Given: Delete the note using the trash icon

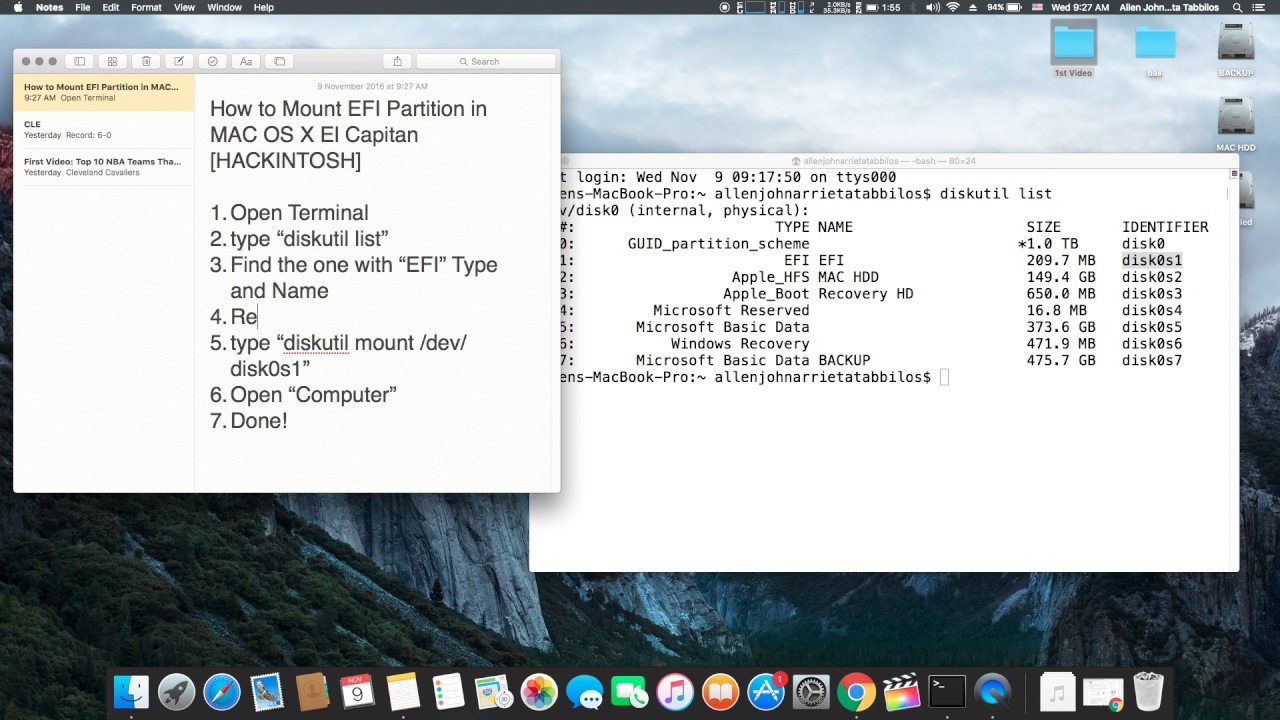Looking at the screenshot, I should point(146,61).
